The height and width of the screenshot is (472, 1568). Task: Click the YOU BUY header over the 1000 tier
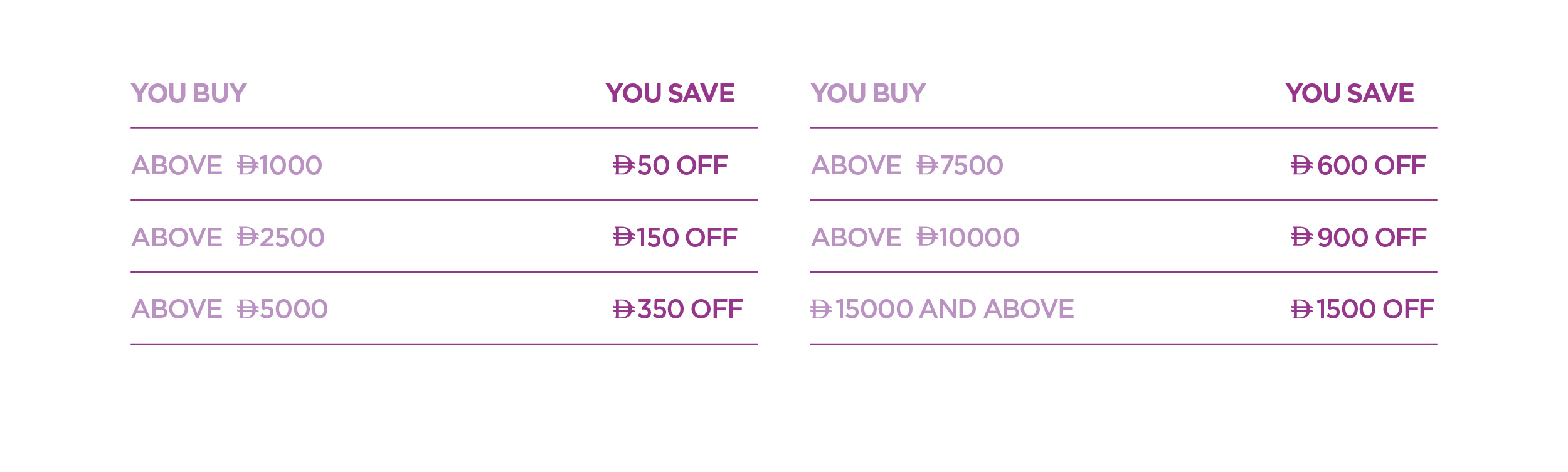click(x=189, y=93)
